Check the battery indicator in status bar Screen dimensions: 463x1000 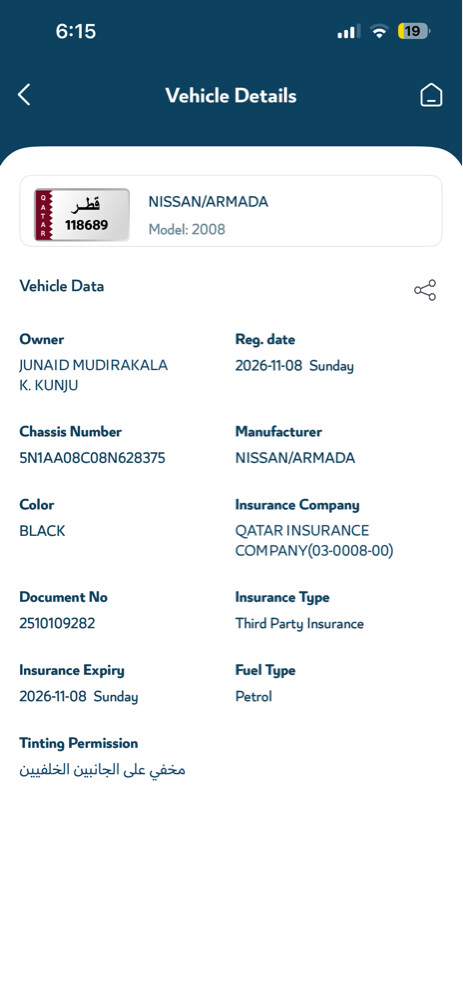(413, 31)
